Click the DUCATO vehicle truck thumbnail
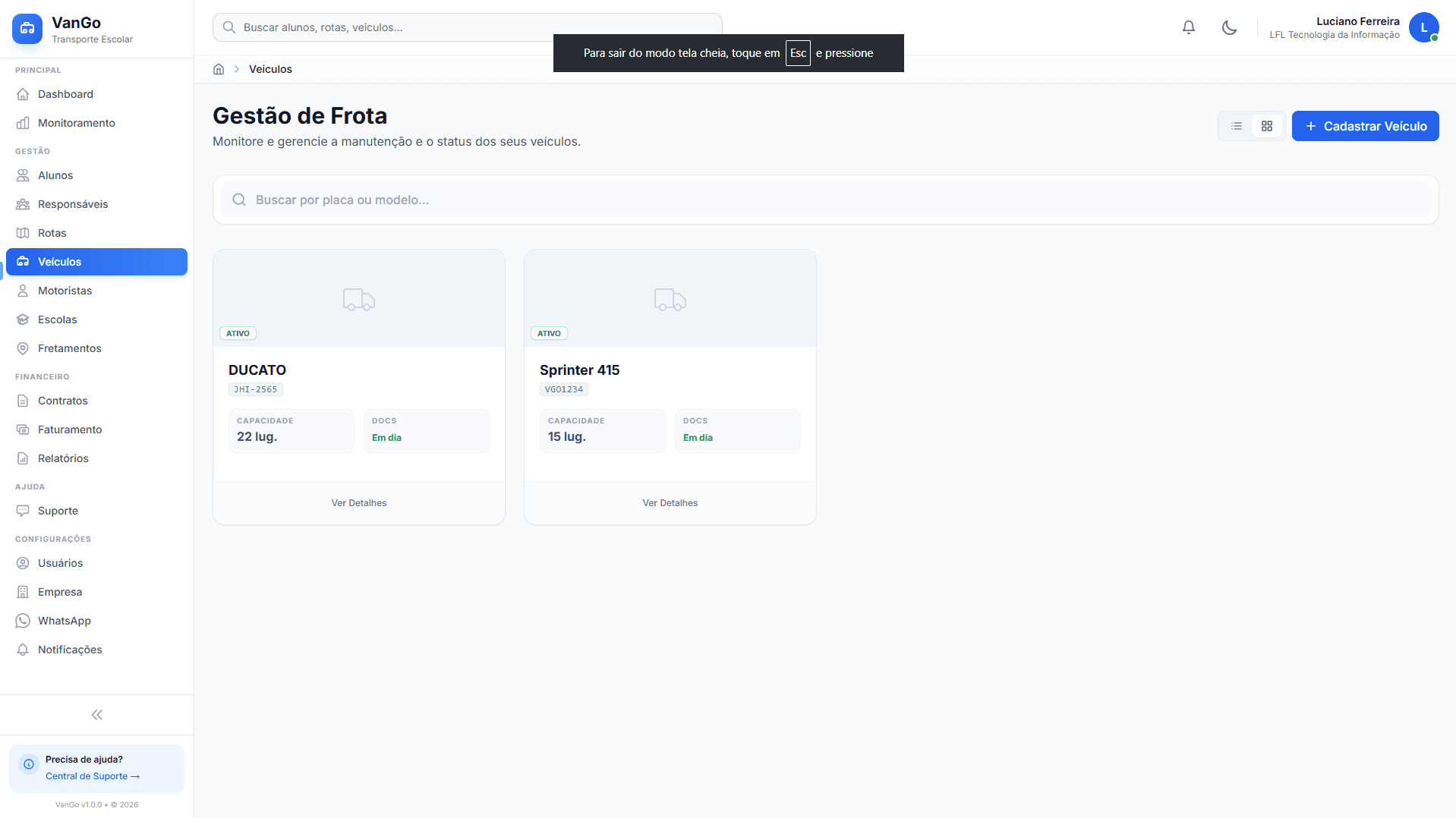Image resolution: width=1456 pixels, height=818 pixels. 358,300
